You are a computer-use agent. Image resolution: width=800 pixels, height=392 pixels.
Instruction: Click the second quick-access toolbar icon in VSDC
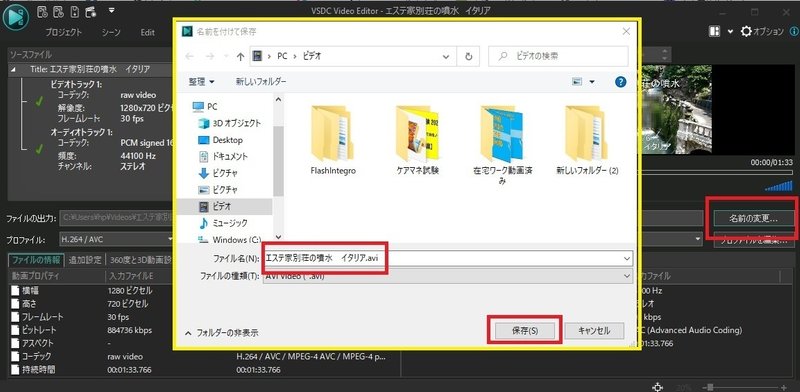click(x=59, y=11)
